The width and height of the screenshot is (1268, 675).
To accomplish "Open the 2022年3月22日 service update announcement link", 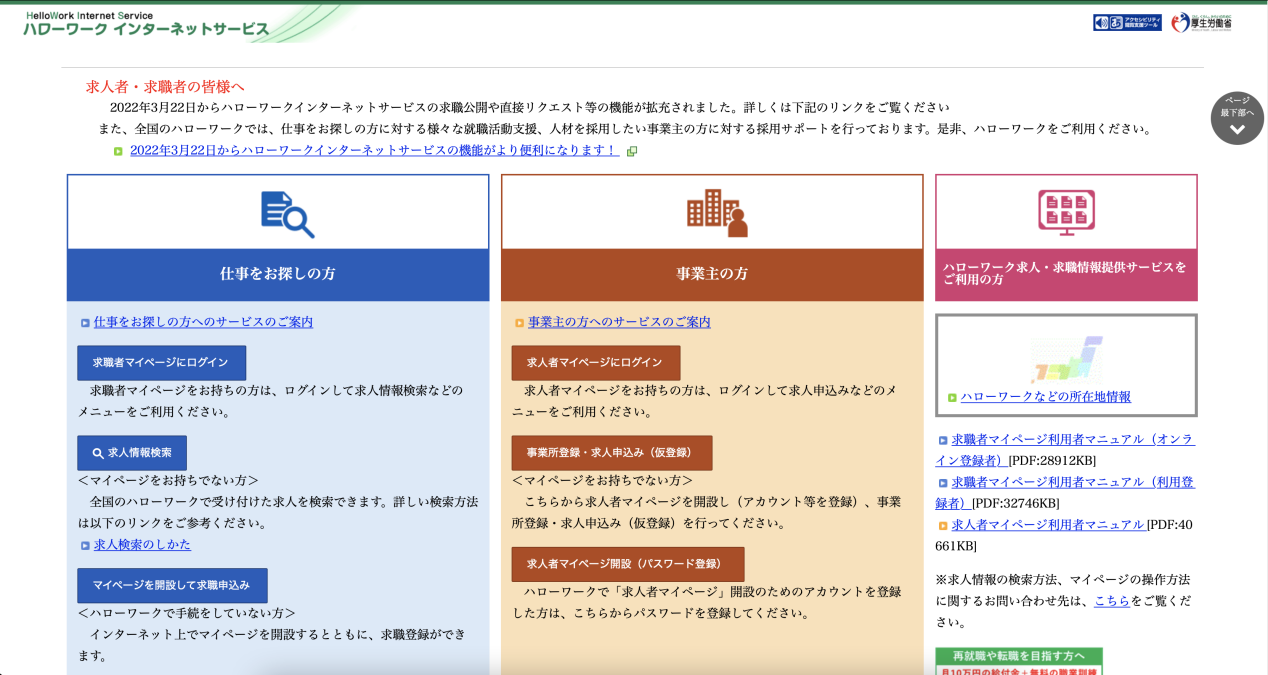I will [x=374, y=150].
